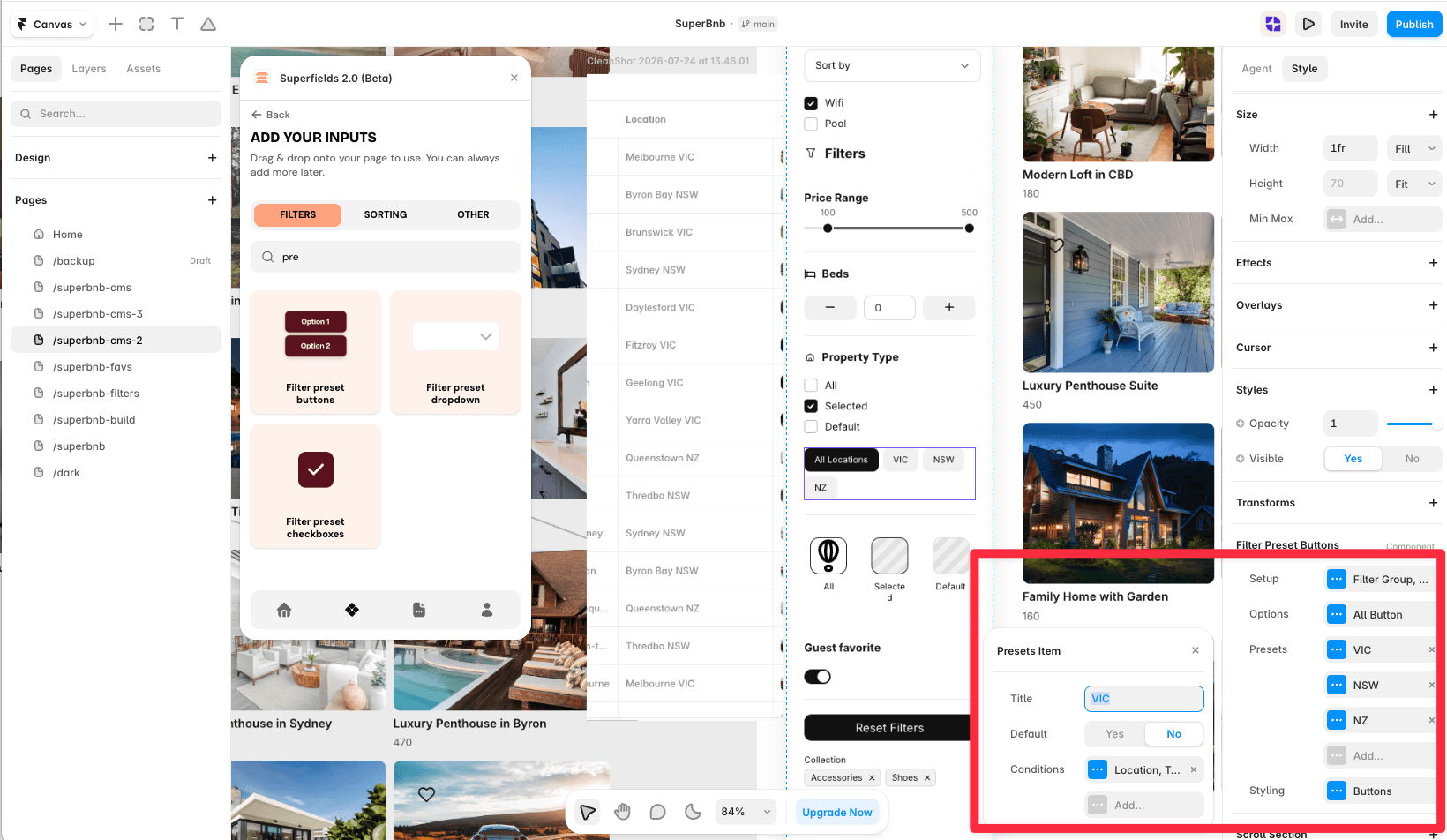Switch to the Layers tab
The width and height of the screenshot is (1447, 840).
point(89,69)
